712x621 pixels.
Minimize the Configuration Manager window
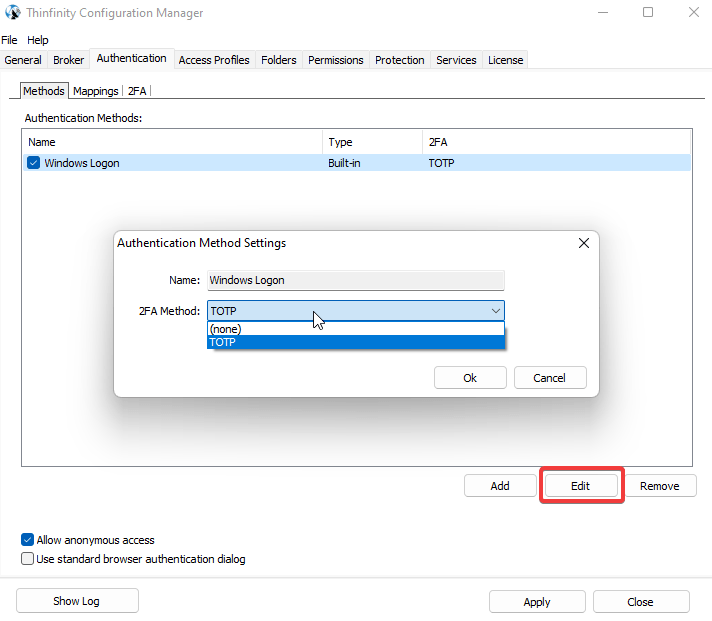coord(603,12)
